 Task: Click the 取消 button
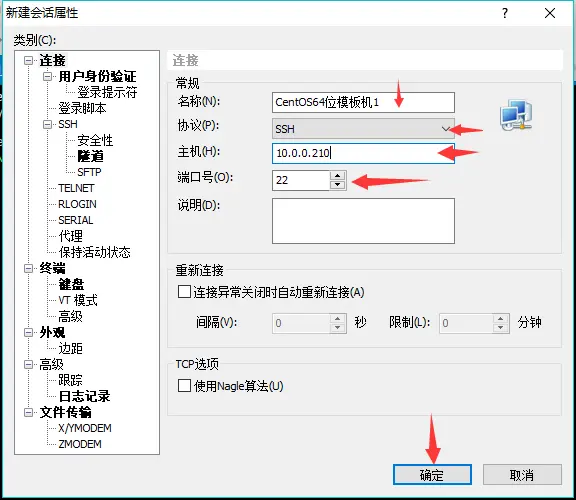522,475
